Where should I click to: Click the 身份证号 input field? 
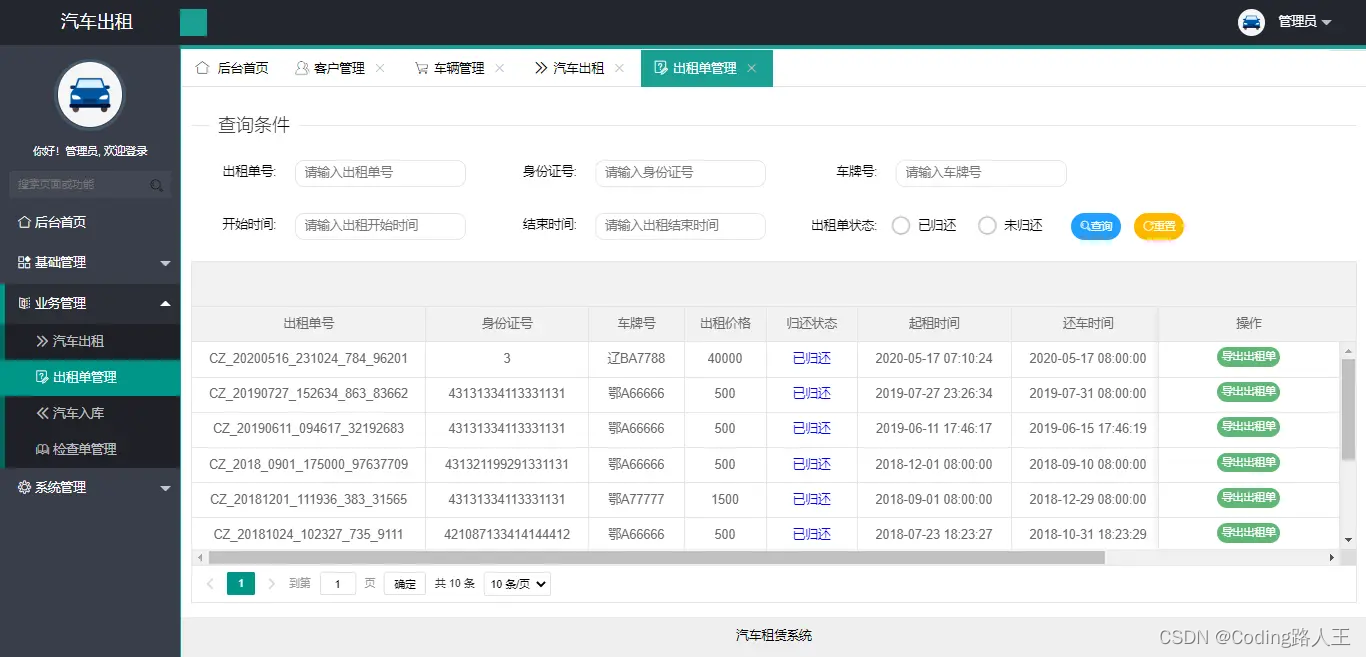click(680, 173)
